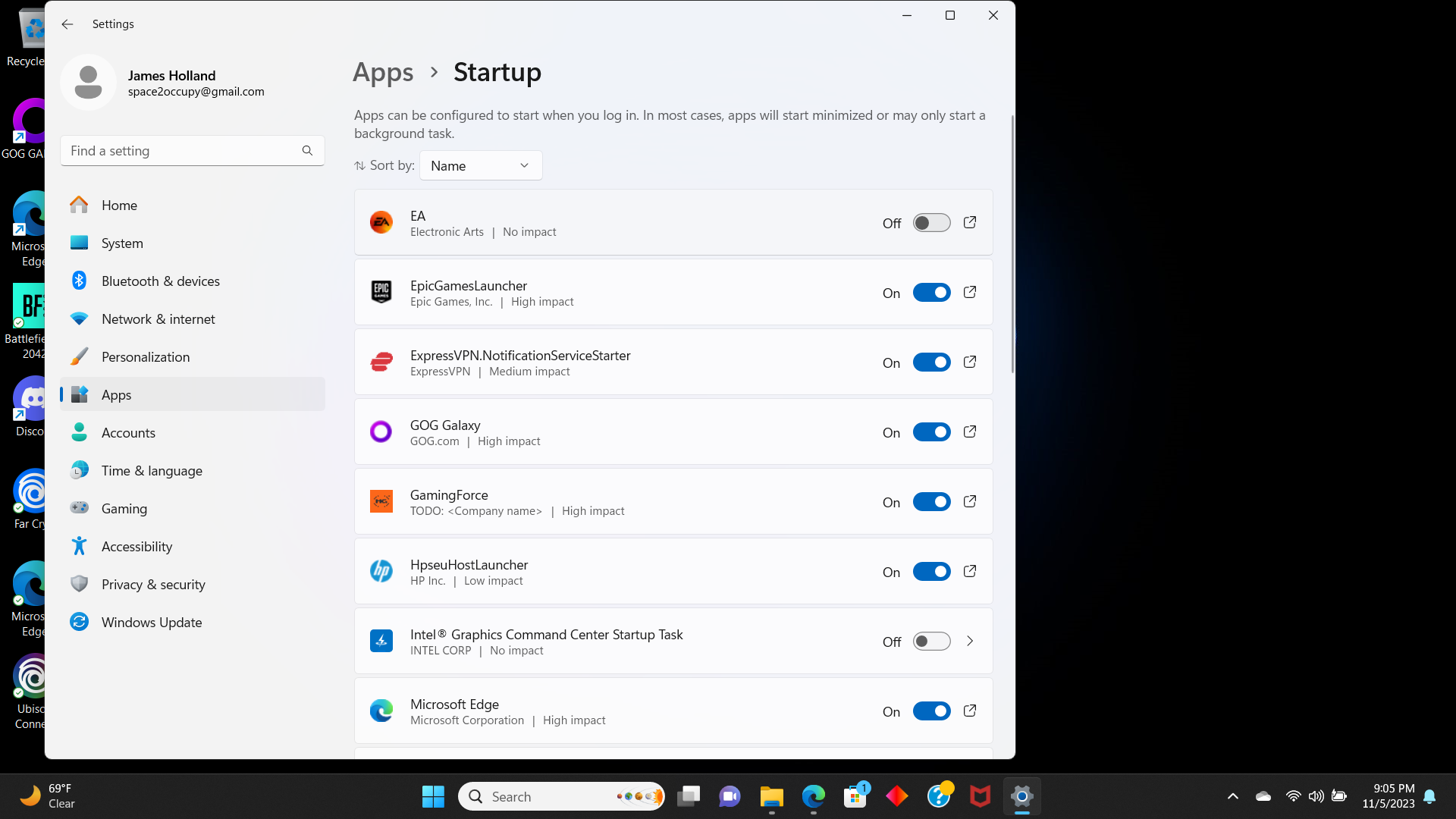1456x819 pixels.
Task: Go back with the Settings back arrow
Action: click(x=67, y=24)
